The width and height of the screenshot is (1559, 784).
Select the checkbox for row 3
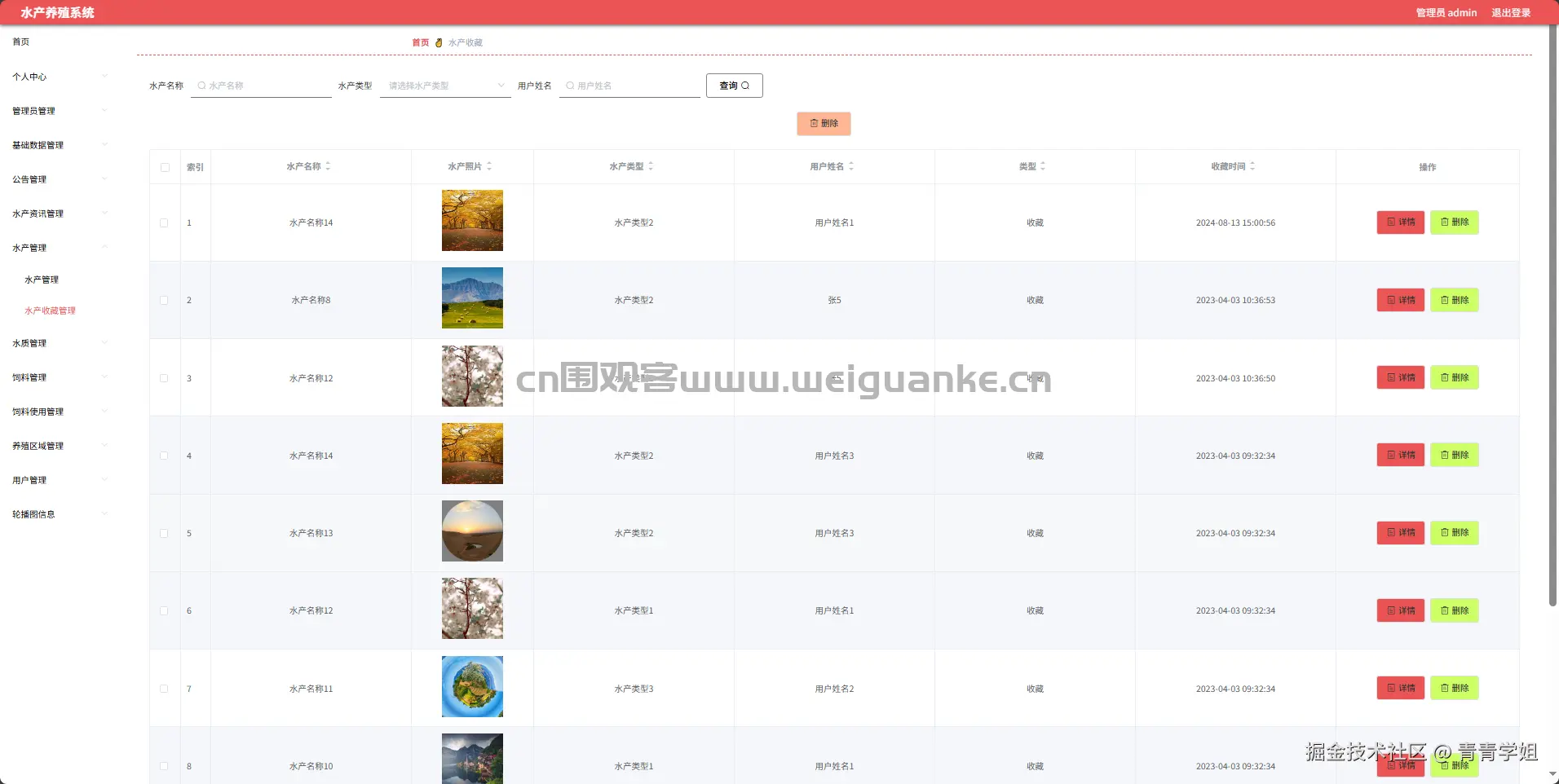[x=164, y=378]
